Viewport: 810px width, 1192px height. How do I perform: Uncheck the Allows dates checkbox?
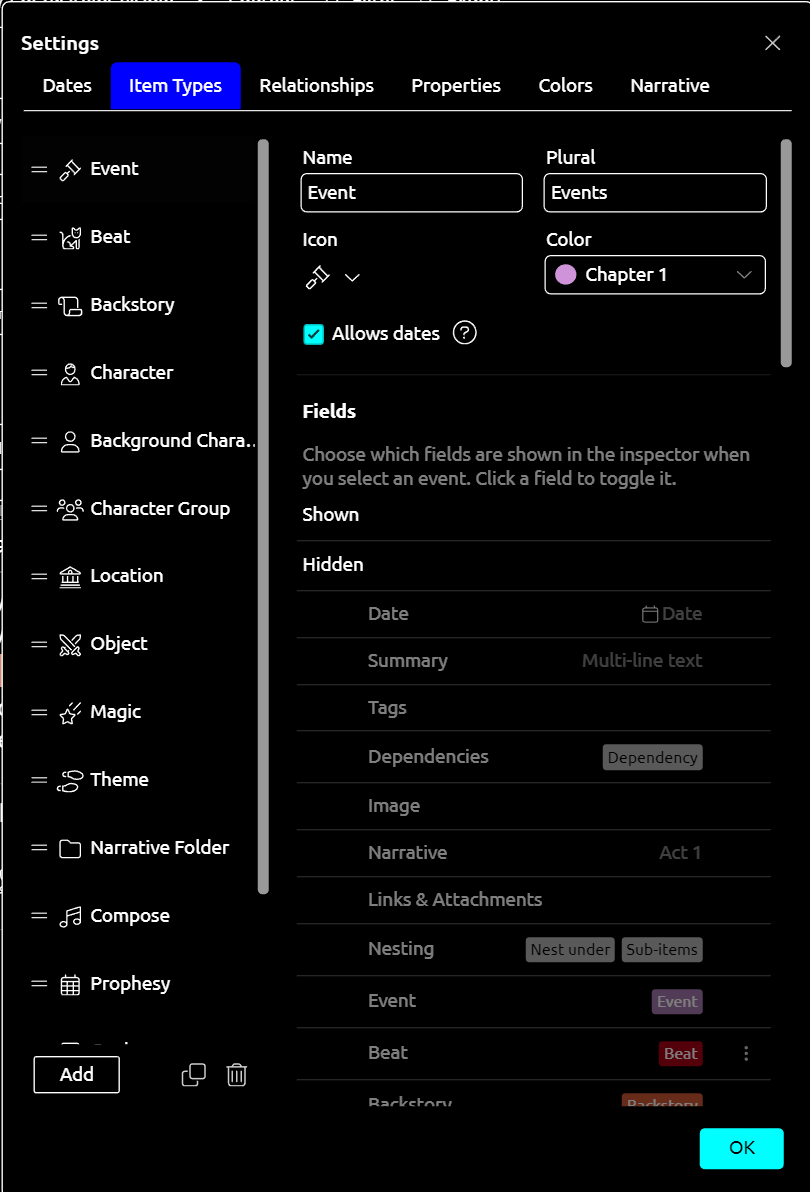coord(314,334)
